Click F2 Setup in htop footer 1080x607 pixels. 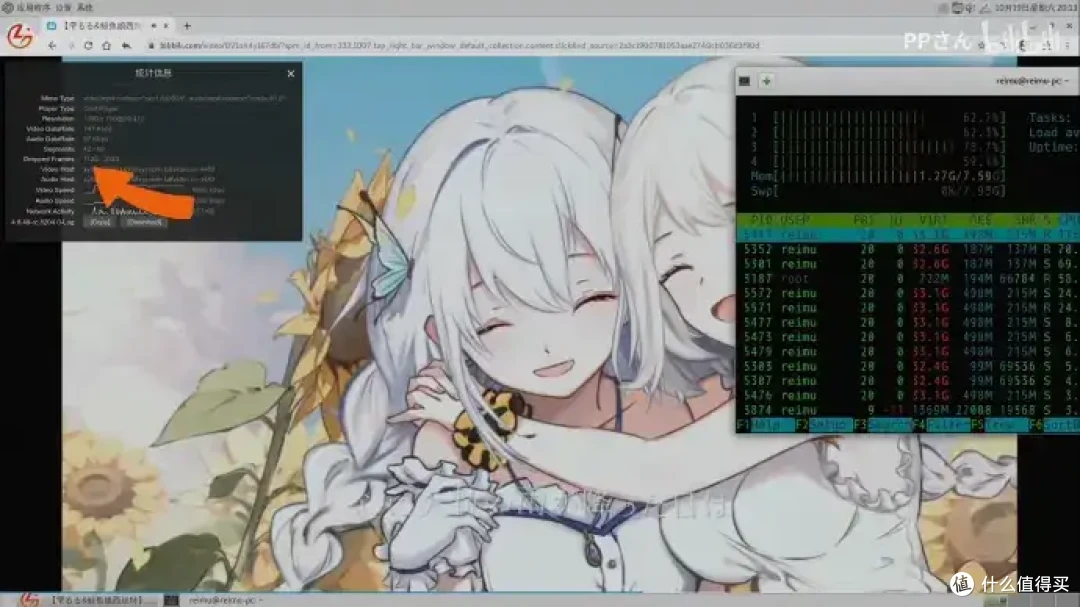tap(824, 425)
